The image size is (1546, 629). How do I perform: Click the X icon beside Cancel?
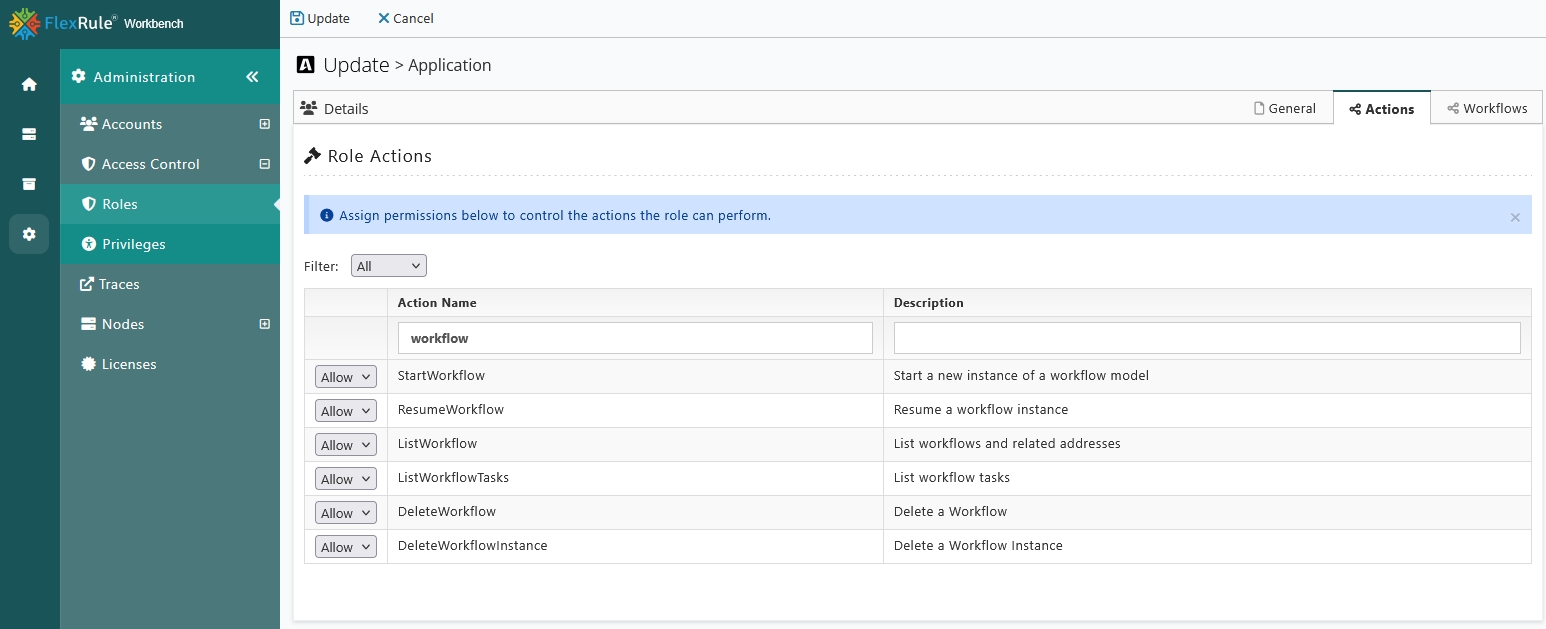(x=383, y=18)
